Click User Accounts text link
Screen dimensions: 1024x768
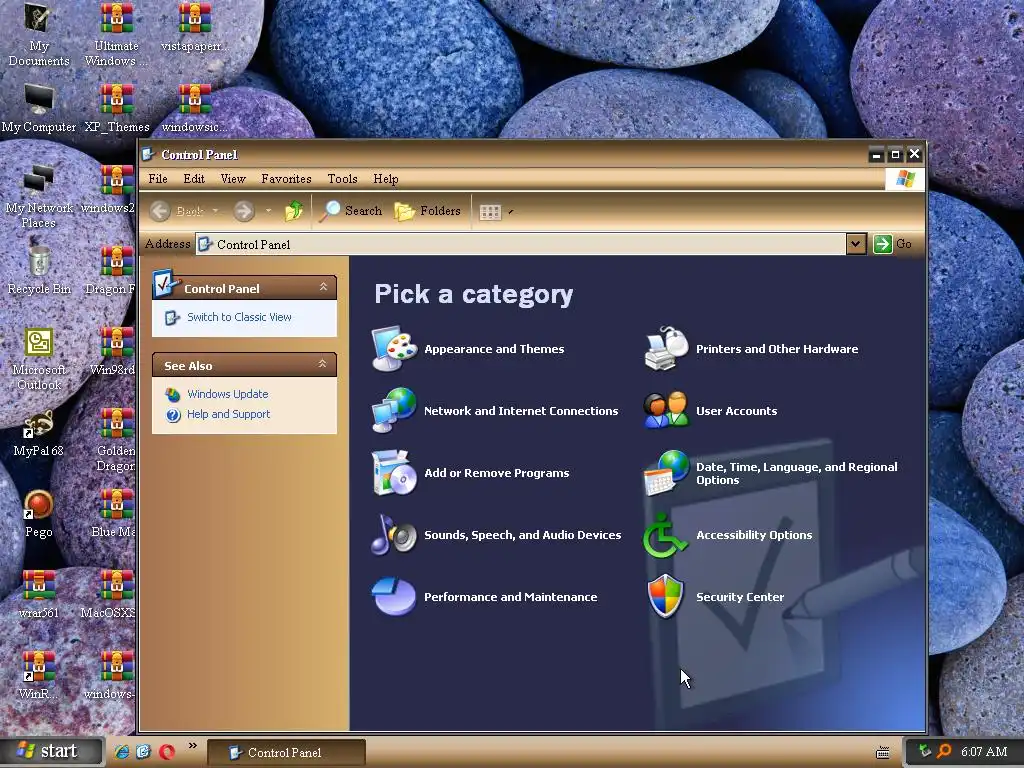click(736, 411)
